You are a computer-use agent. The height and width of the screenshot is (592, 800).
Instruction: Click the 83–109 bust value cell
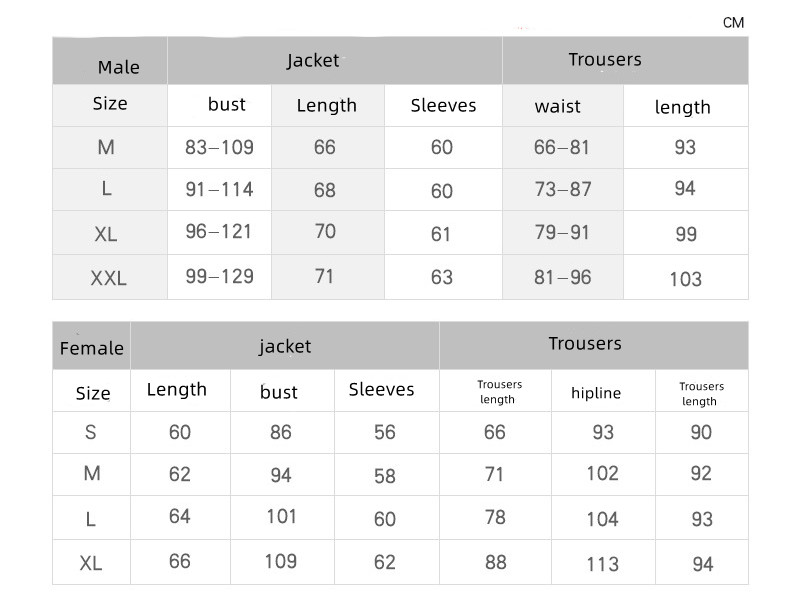click(219, 148)
